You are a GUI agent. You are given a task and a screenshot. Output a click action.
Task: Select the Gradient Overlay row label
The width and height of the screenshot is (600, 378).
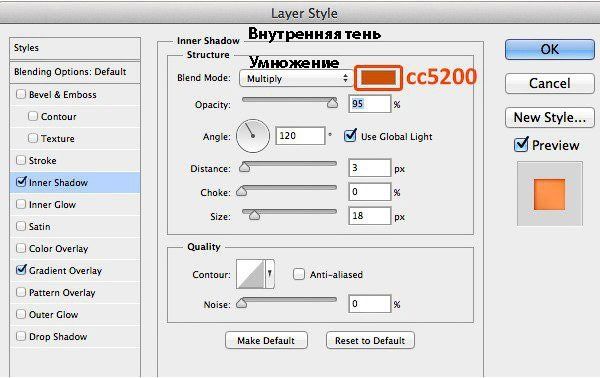(x=65, y=270)
